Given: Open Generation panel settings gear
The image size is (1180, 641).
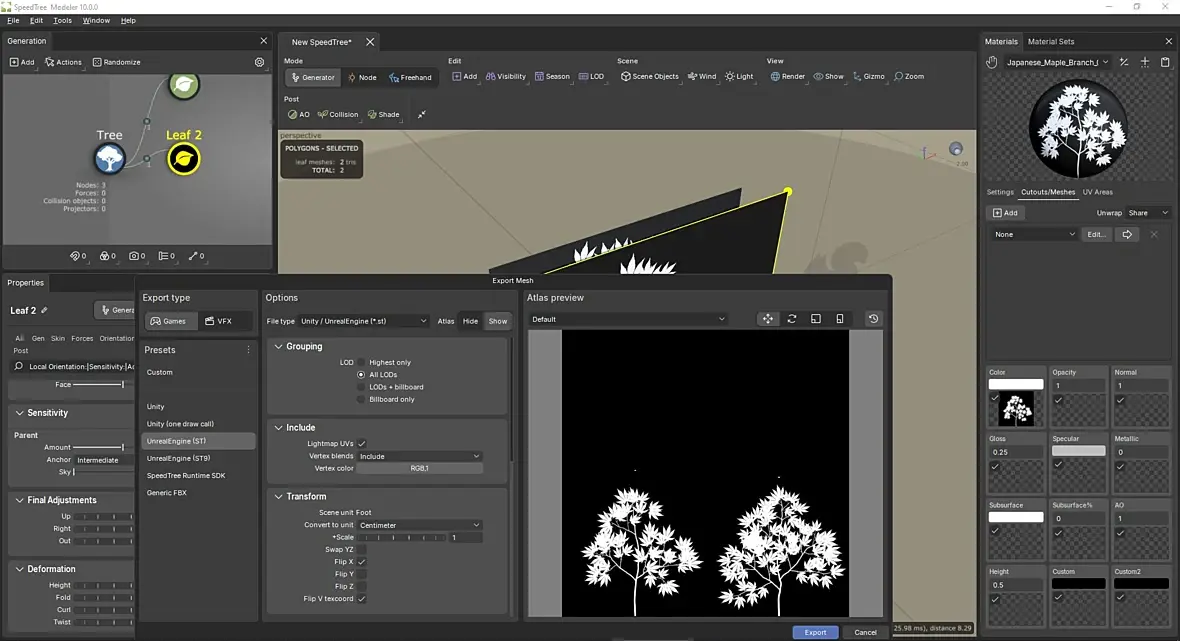Looking at the screenshot, I should (260, 62).
